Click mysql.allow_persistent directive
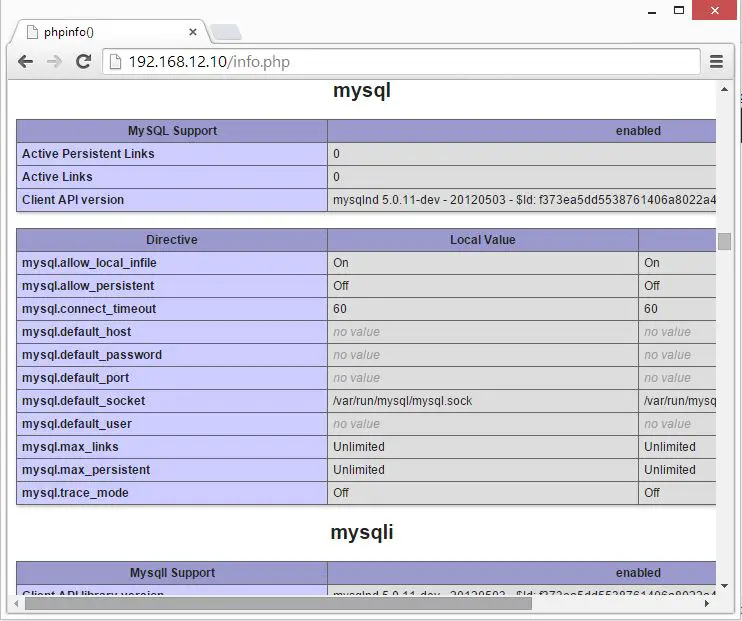 point(88,286)
